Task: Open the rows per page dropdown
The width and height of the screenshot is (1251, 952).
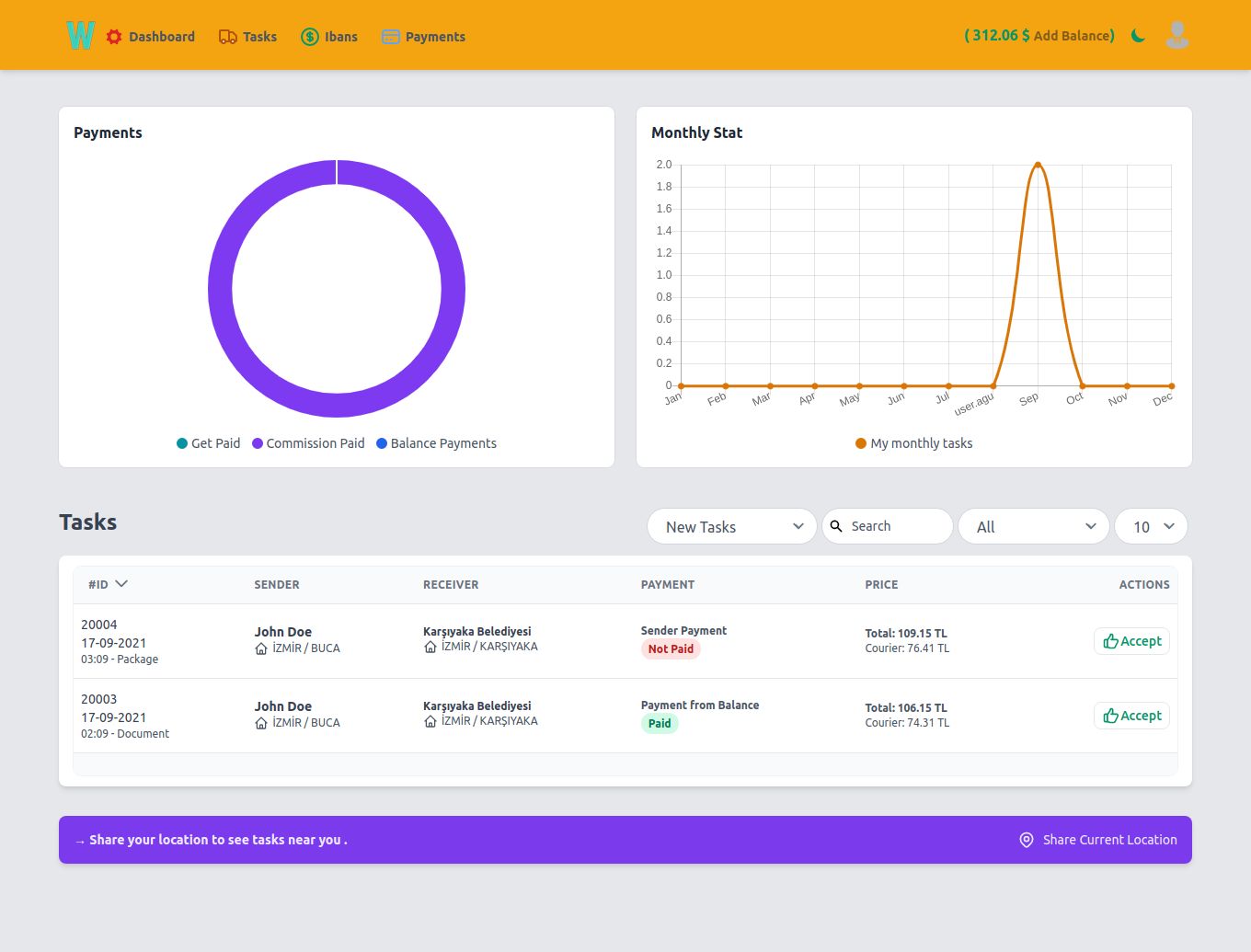Action: click(x=1151, y=527)
